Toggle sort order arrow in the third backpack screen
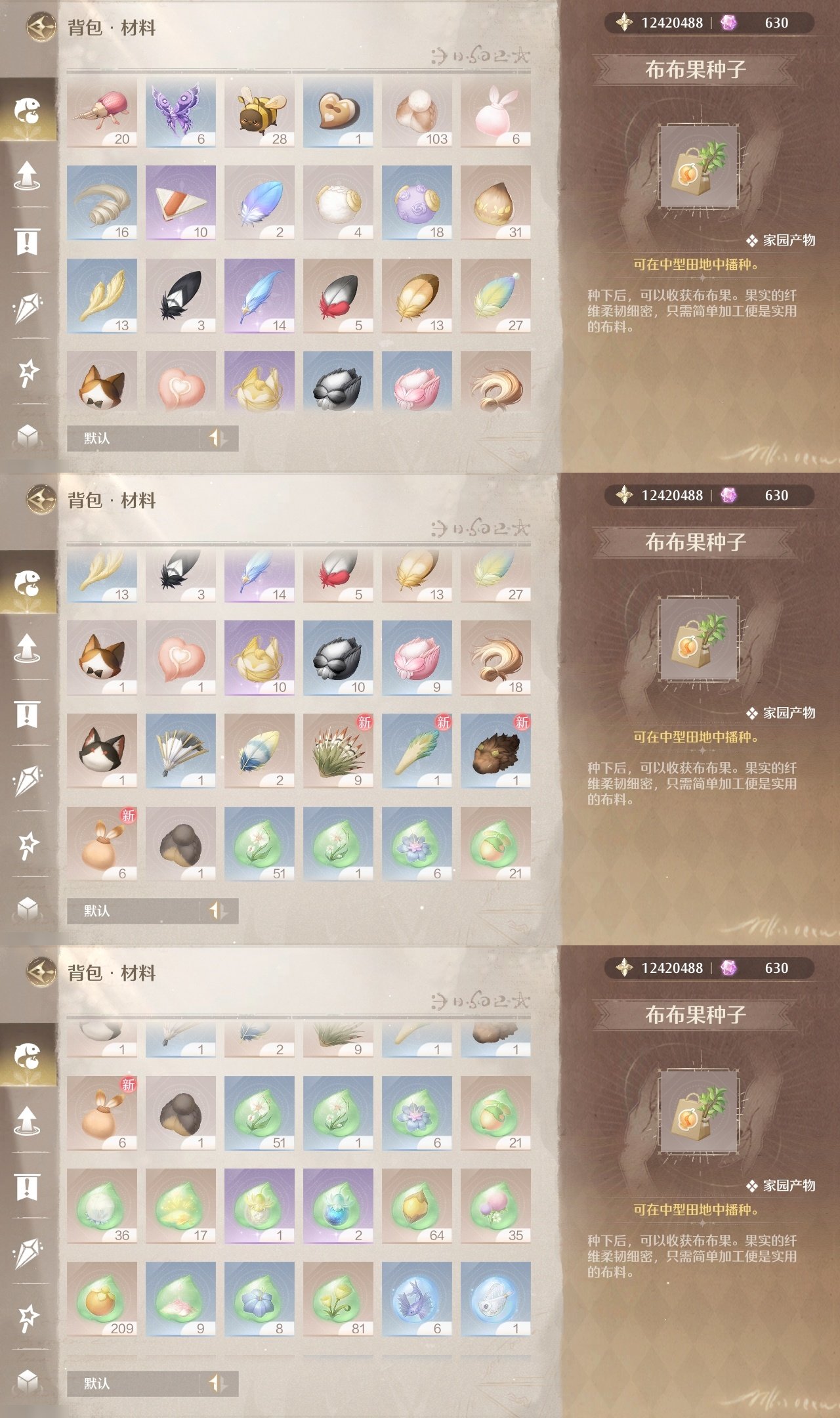The width and height of the screenshot is (840, 1418). tap(218, 1383)
